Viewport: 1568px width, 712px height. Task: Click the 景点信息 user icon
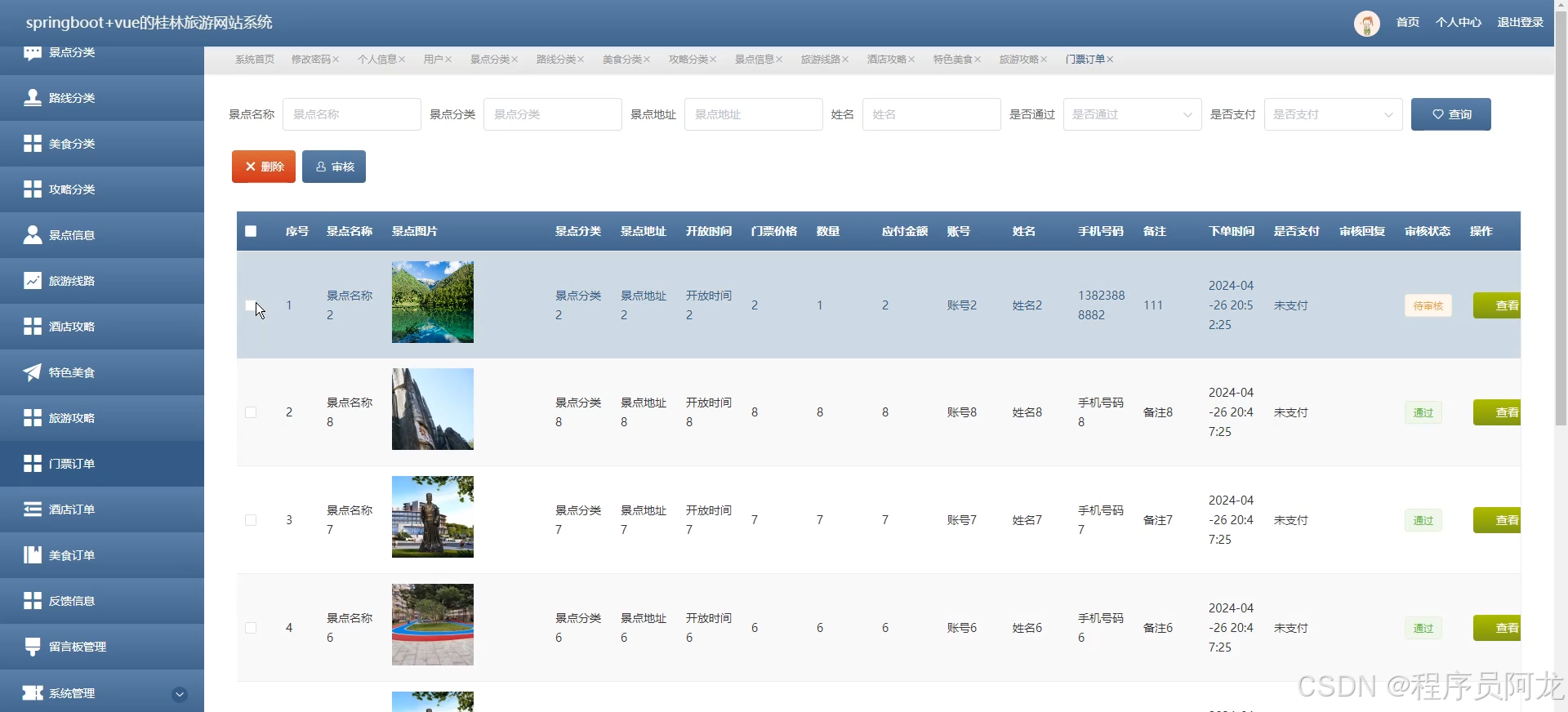tap(33, 235)
